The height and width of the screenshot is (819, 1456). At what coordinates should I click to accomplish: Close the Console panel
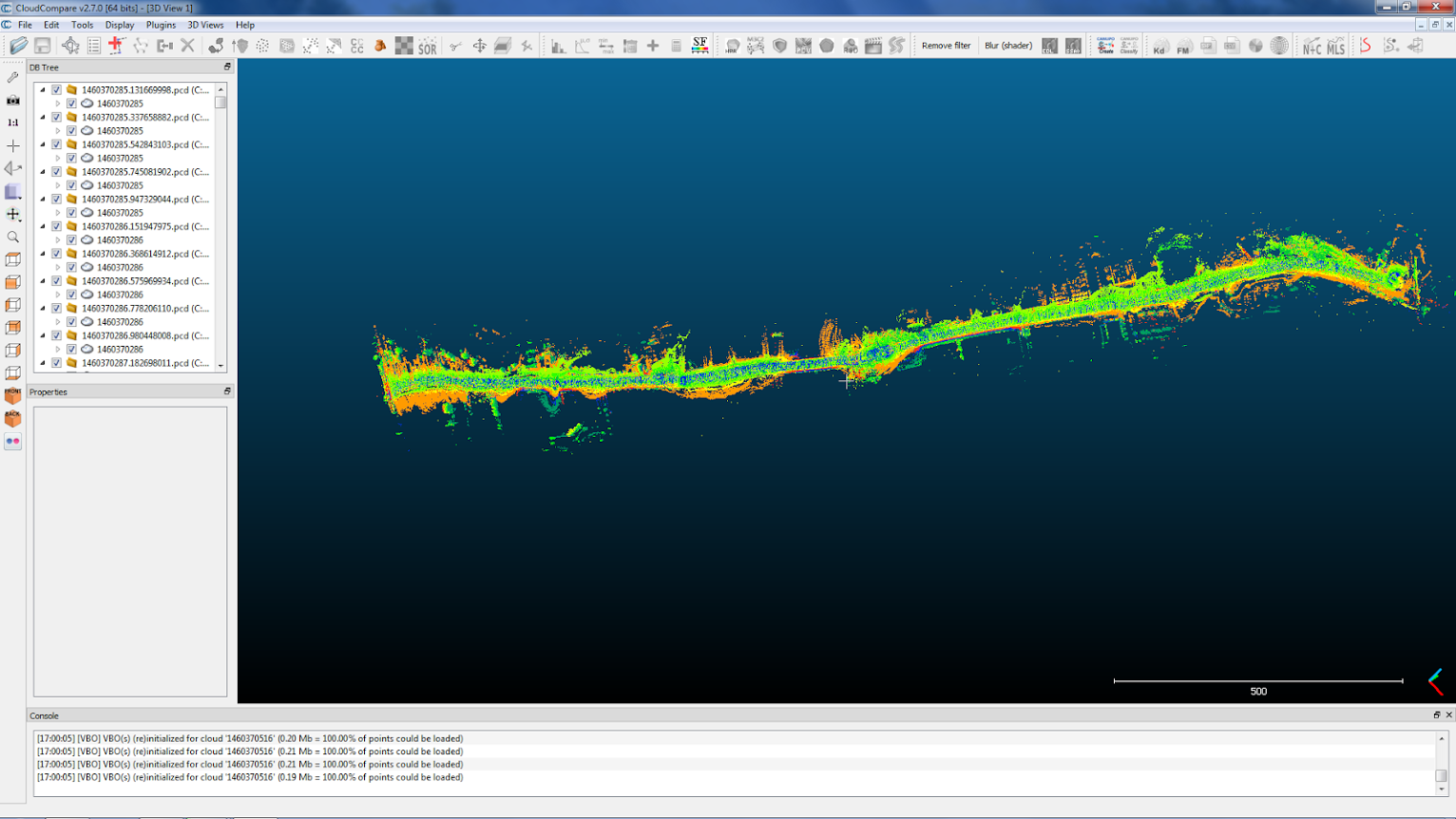[1448, 715]
